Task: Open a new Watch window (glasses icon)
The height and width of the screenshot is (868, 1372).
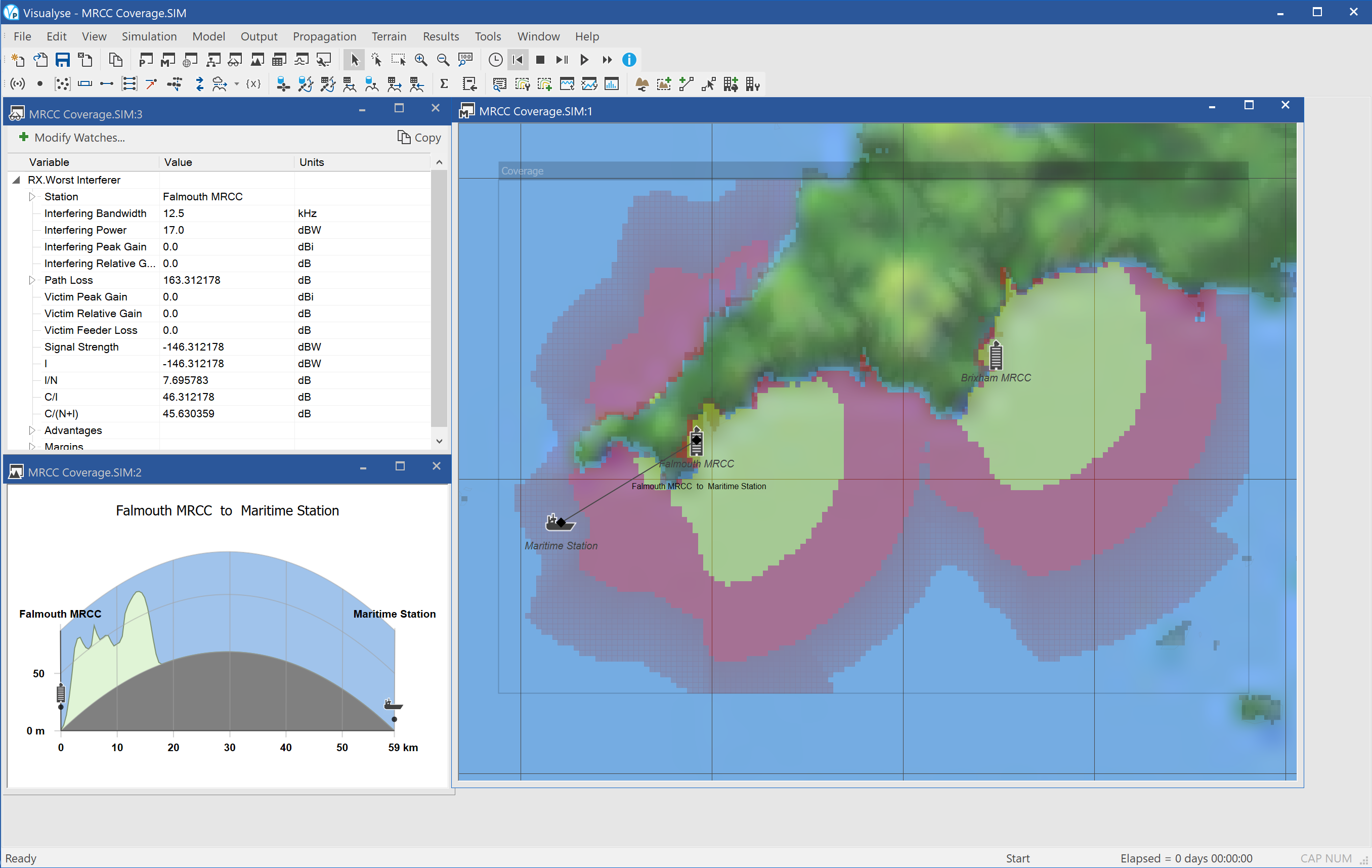Action: pyautogui.click(x=235, y=60)
